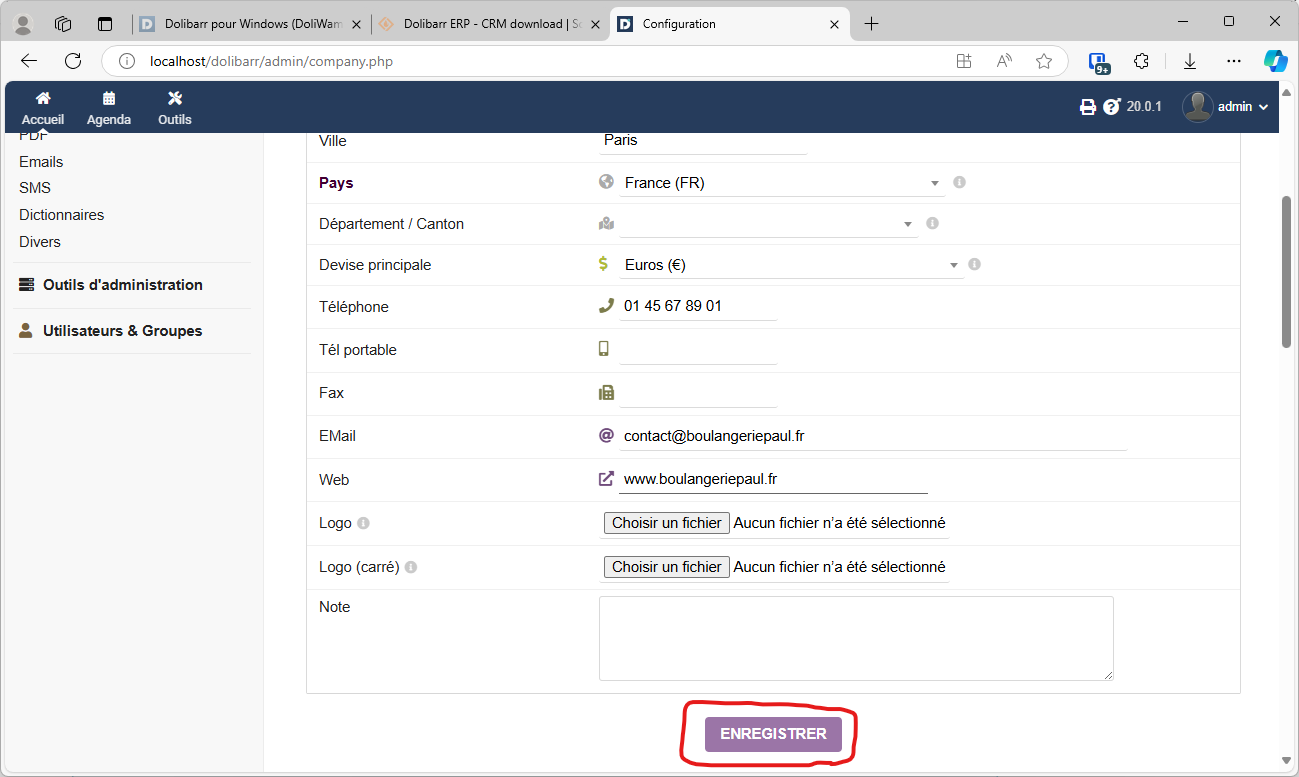Click the Tél portable input field

coord(698,350)
